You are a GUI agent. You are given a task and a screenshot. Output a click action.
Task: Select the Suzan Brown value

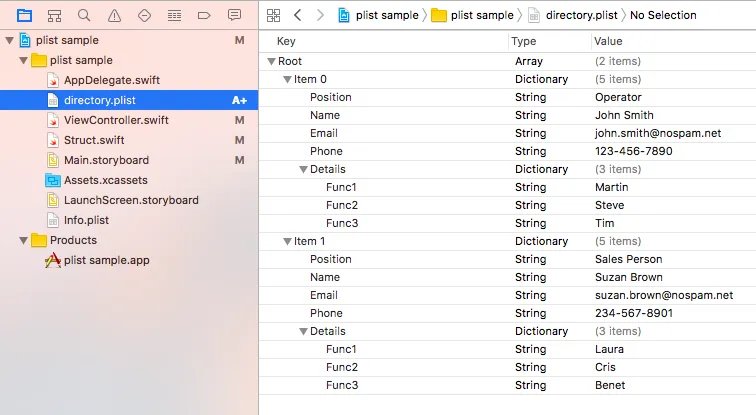pos(629,277)
